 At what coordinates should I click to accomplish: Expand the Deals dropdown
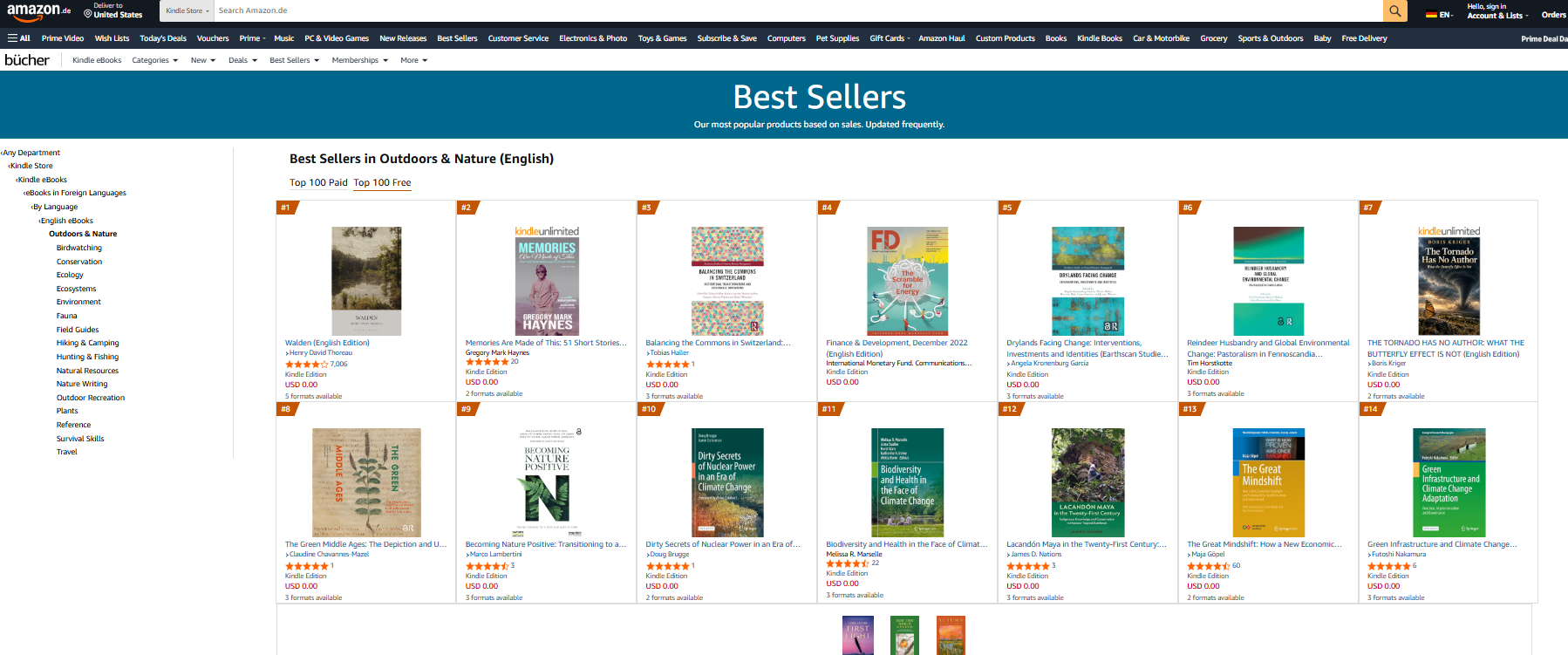[x=242, y=60]
